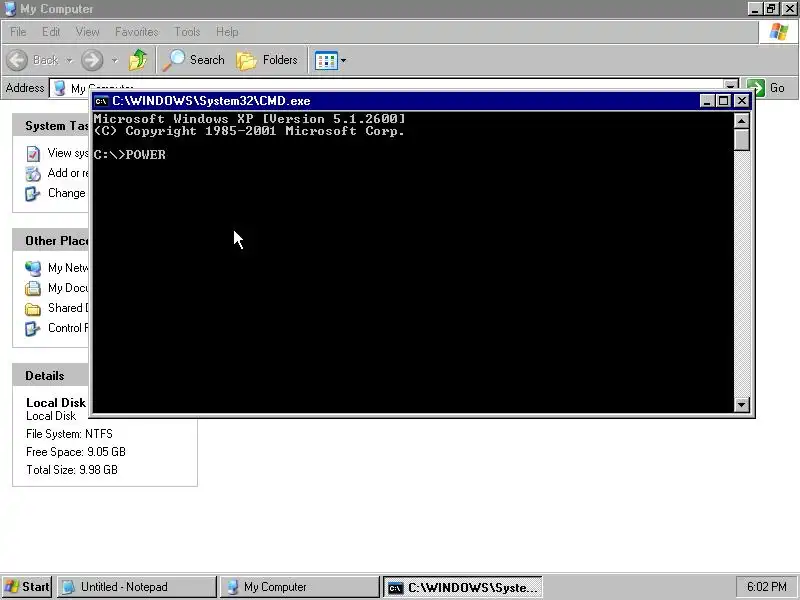Click the Windows flag logo in My Computer

[779, 32]
